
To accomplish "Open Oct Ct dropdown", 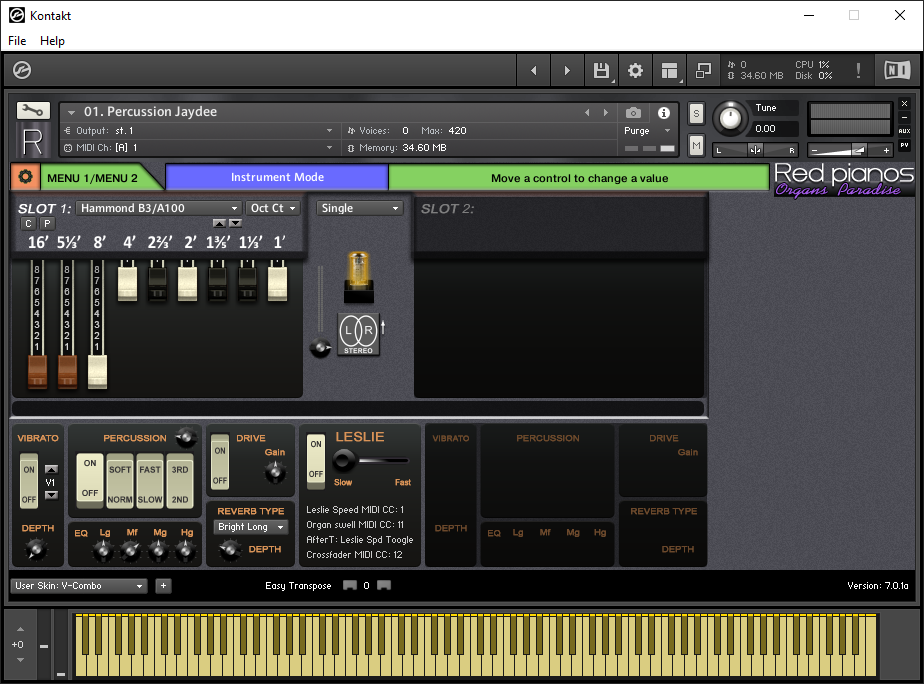I will (x=273, y=208).
